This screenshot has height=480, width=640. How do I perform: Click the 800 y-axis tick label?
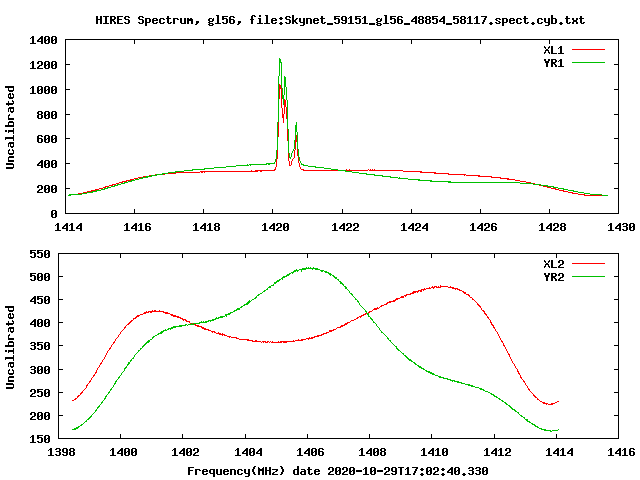[47, 115]
